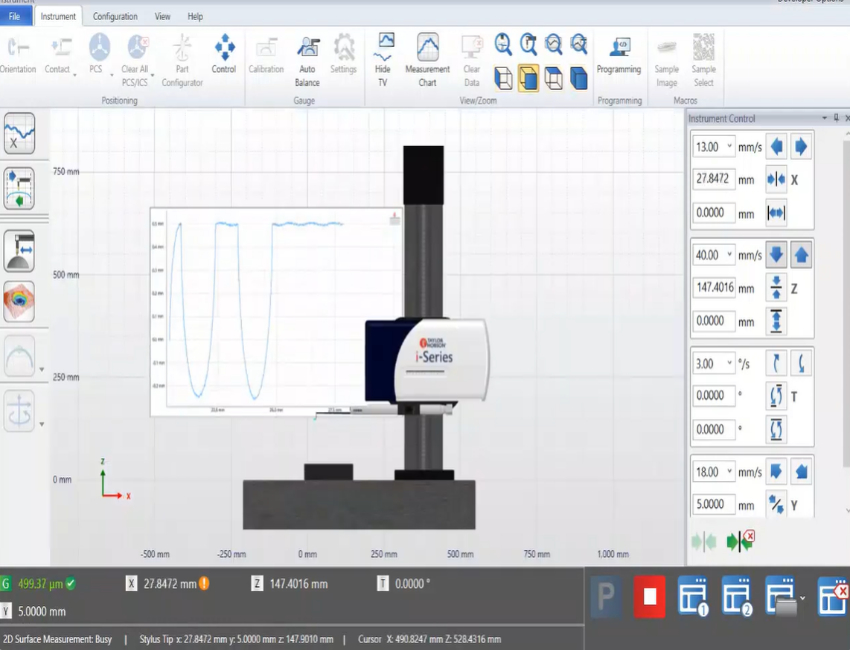
Task: Open the Y speed 18.00 dropdown
Action: [x=730, y=472]
